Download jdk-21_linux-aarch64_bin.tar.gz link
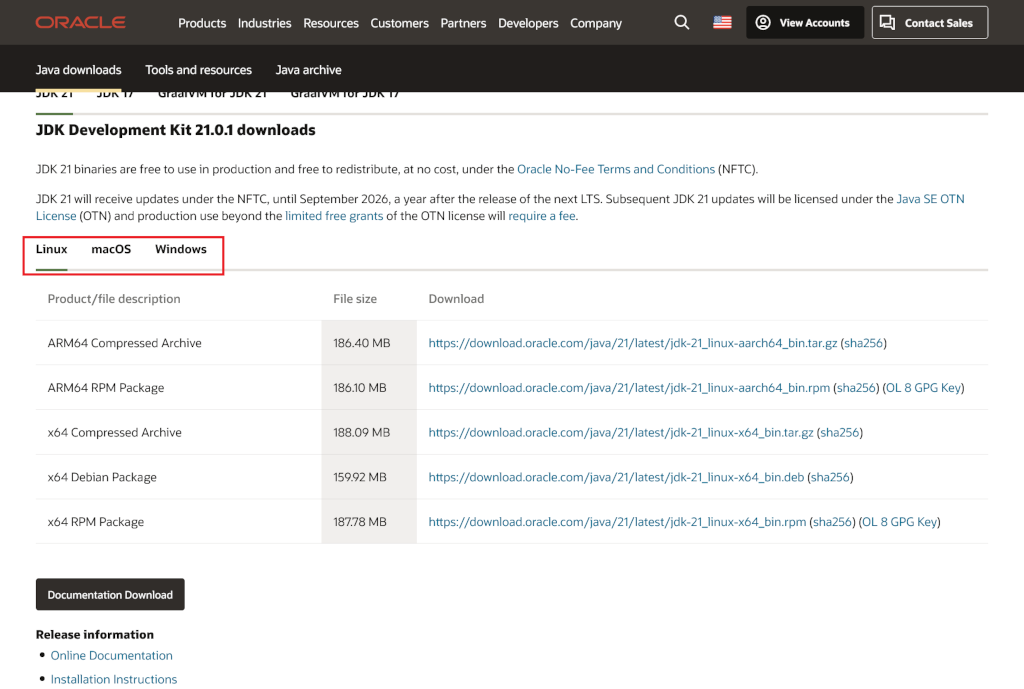 pos(632,343)
